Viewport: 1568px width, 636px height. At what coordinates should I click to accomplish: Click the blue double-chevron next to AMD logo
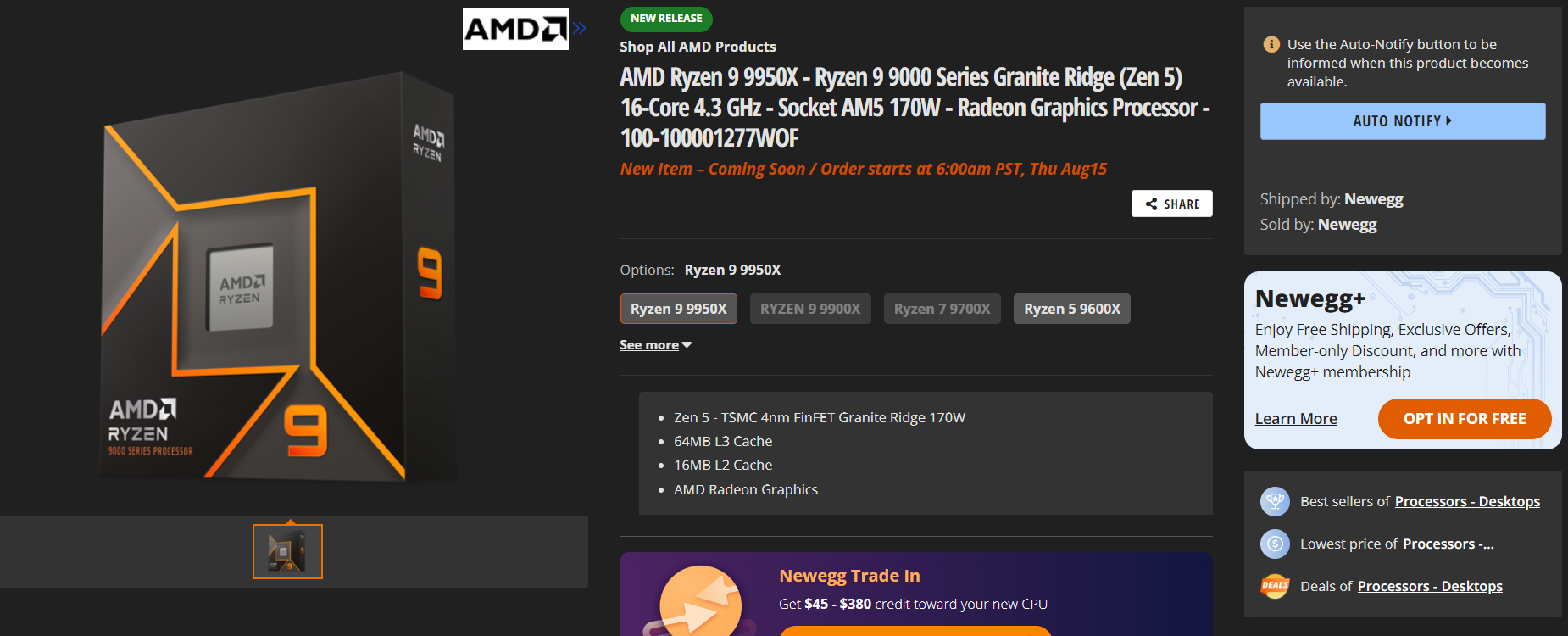click(579, 29)
